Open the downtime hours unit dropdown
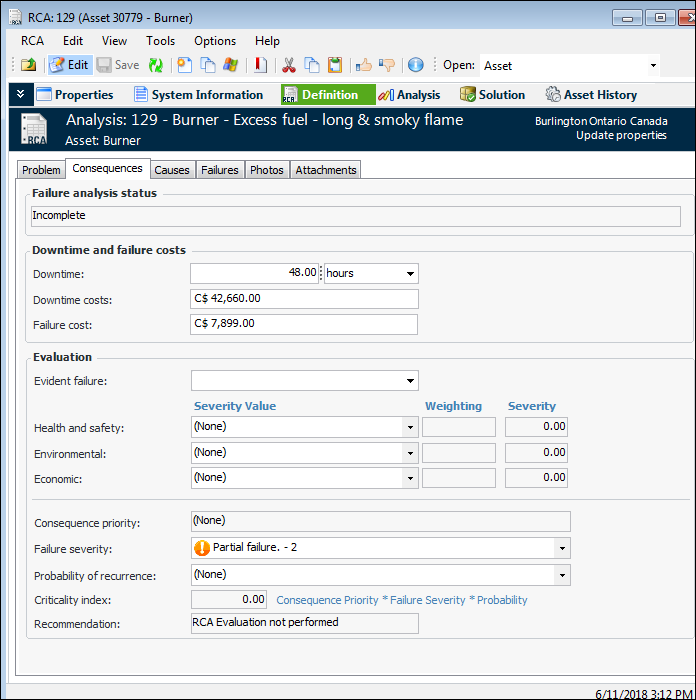The image size is (696, 700). [x=410, y=273]
